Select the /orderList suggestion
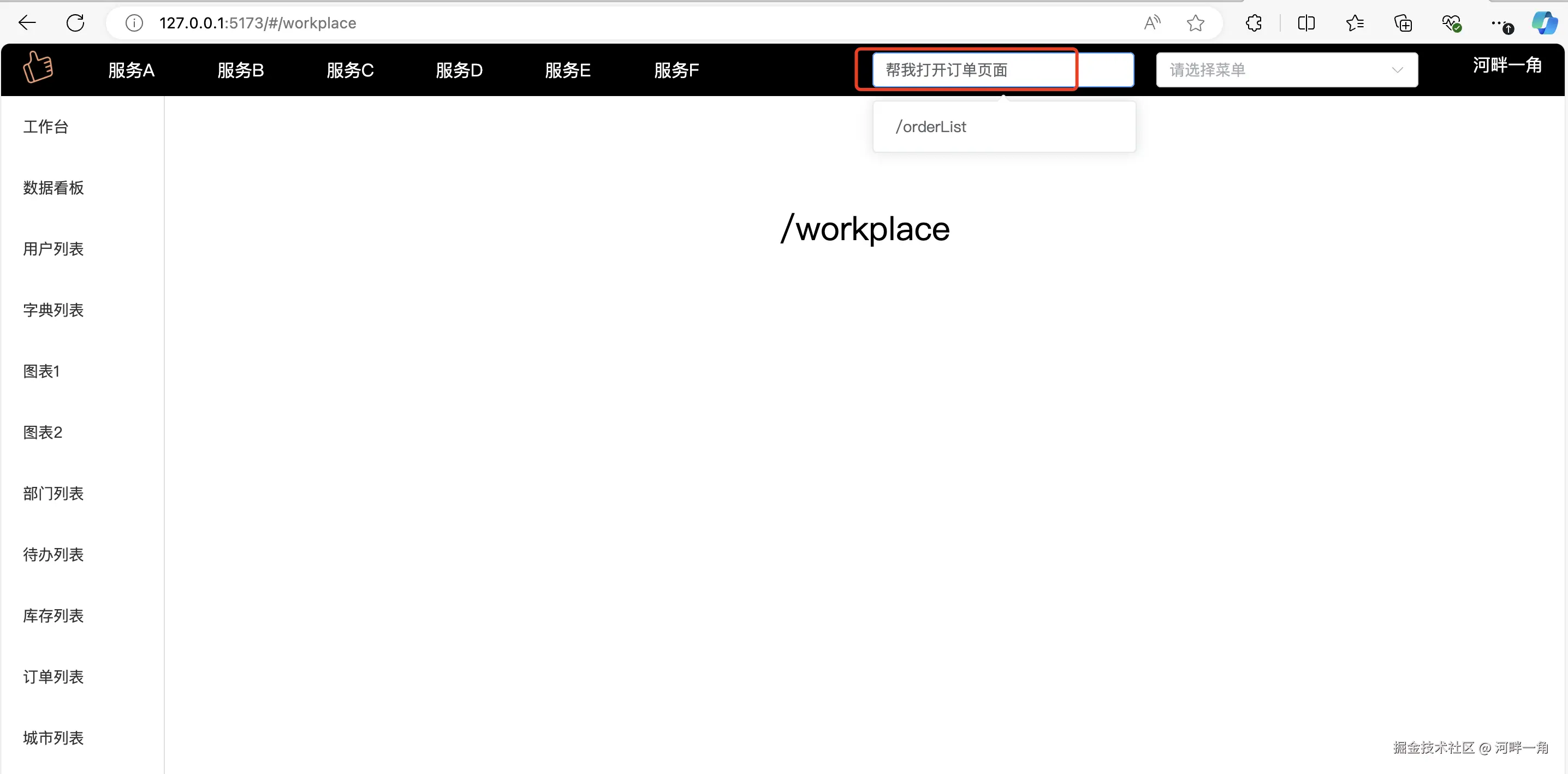This screenshot has width=1568, height=774. [x=931, y=127]
